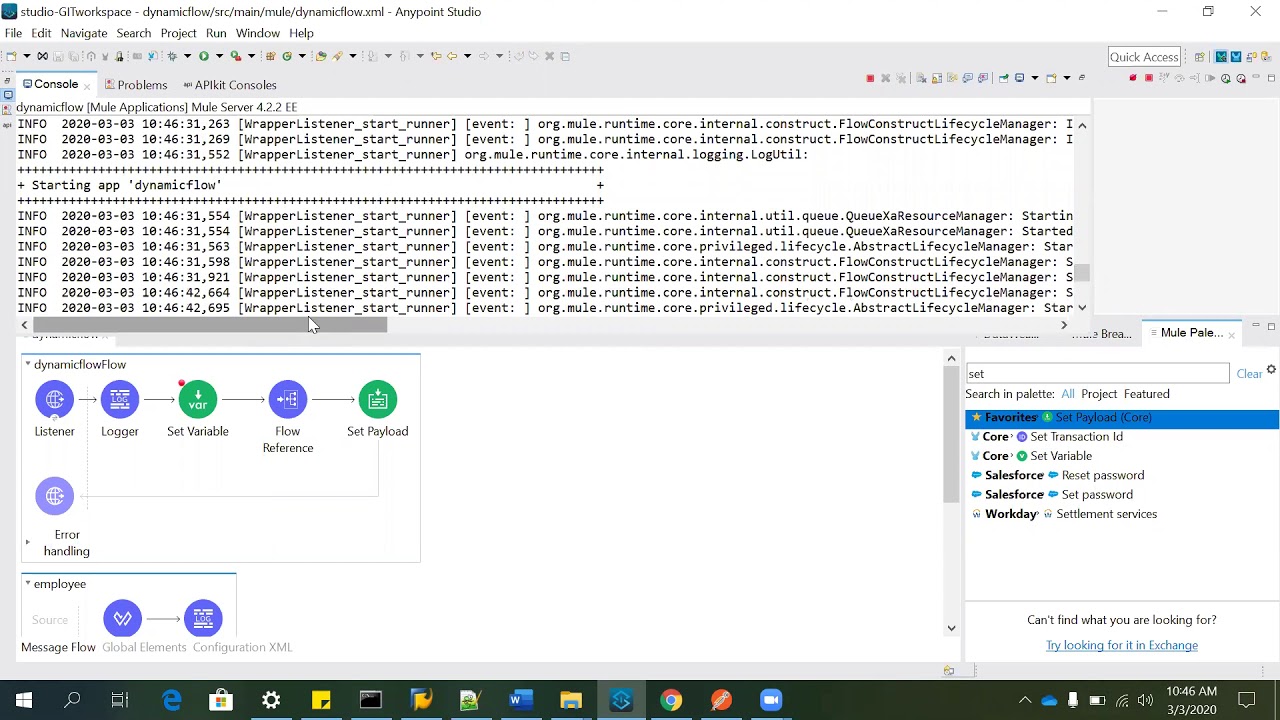Click the Open Perspective icon
Screen dimensions: 1280x720
(1200, 57)
